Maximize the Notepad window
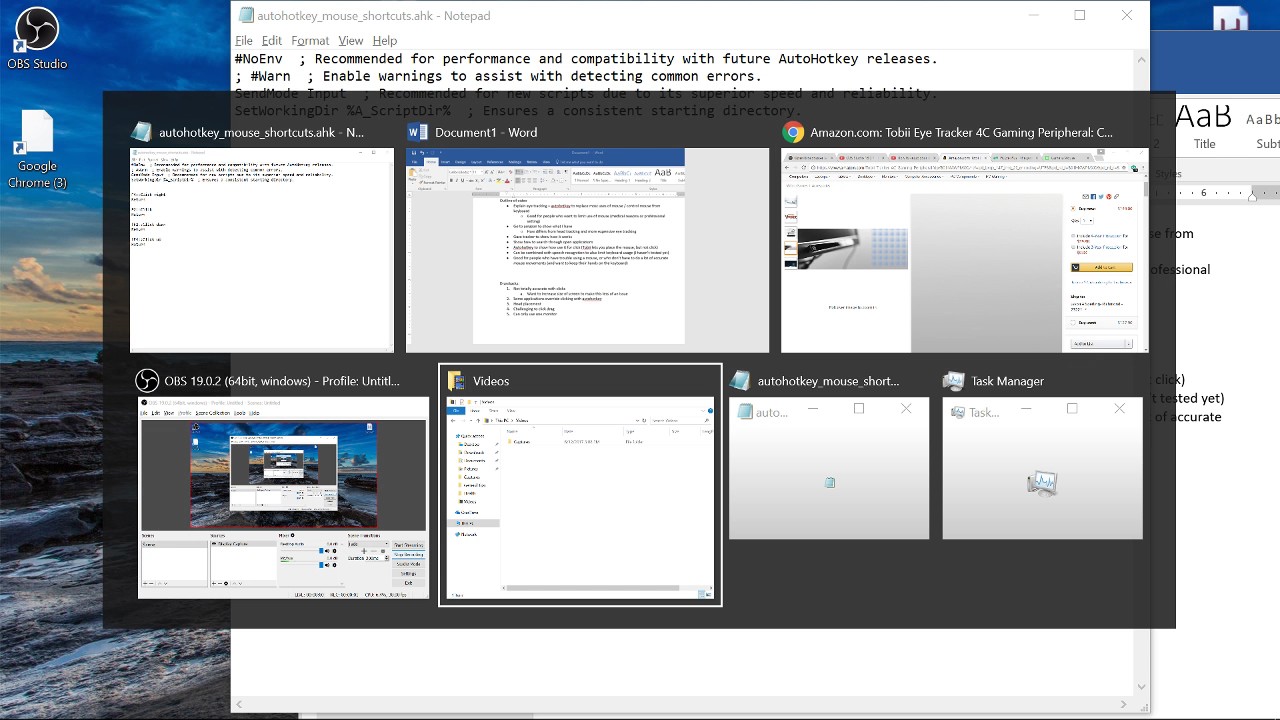The image size is (1280, 720). (1080, 15)
